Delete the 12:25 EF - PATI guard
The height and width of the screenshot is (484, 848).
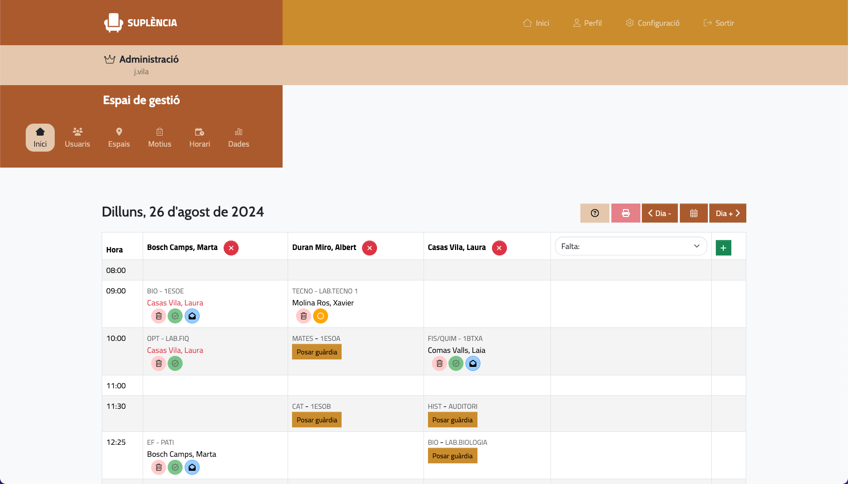click(158, 467)
